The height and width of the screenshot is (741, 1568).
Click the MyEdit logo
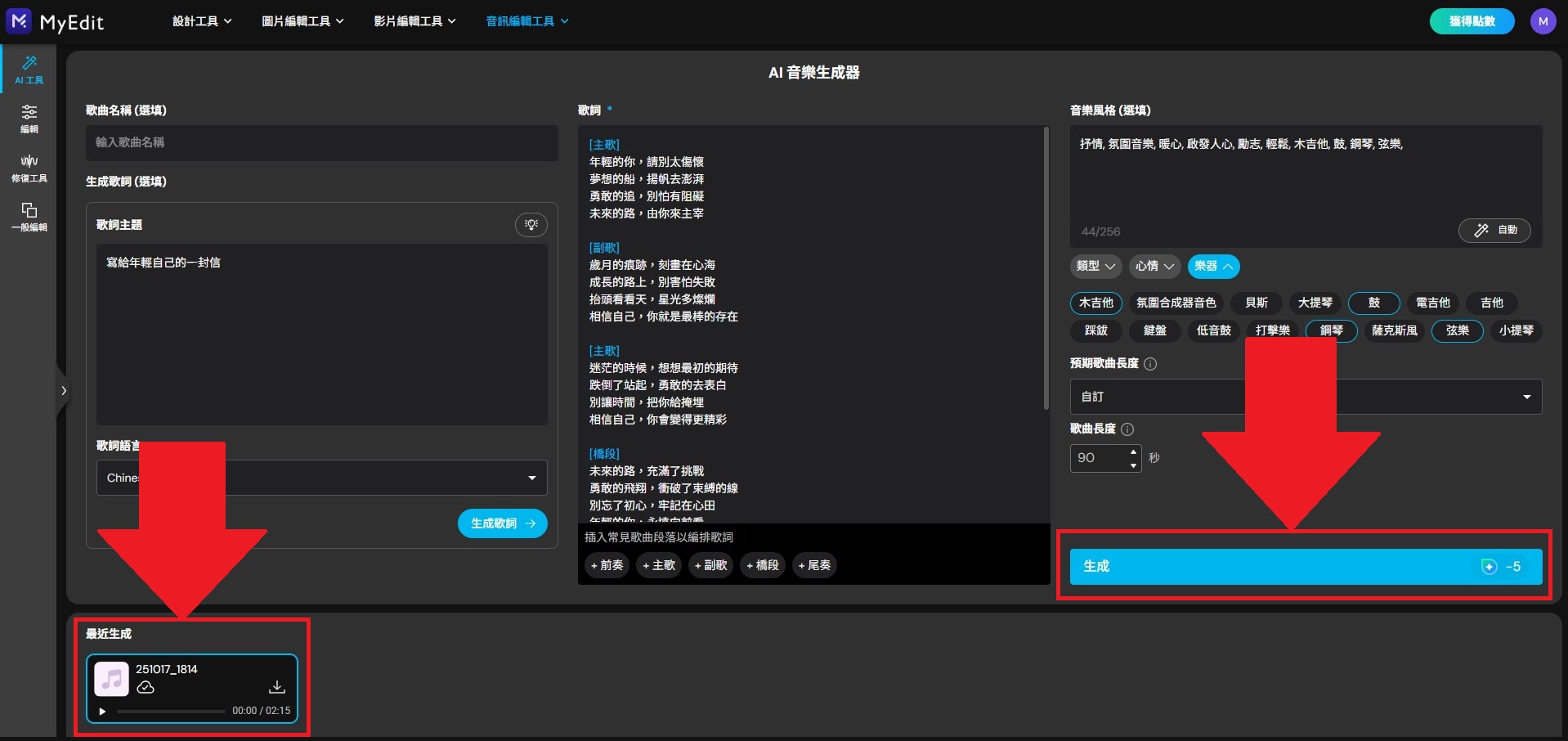(x=56, y=21)
